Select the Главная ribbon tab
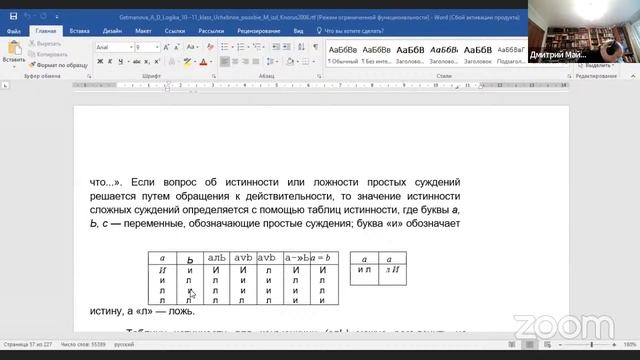Viewport: 640px width, 360px height. [x=46, y=31]
